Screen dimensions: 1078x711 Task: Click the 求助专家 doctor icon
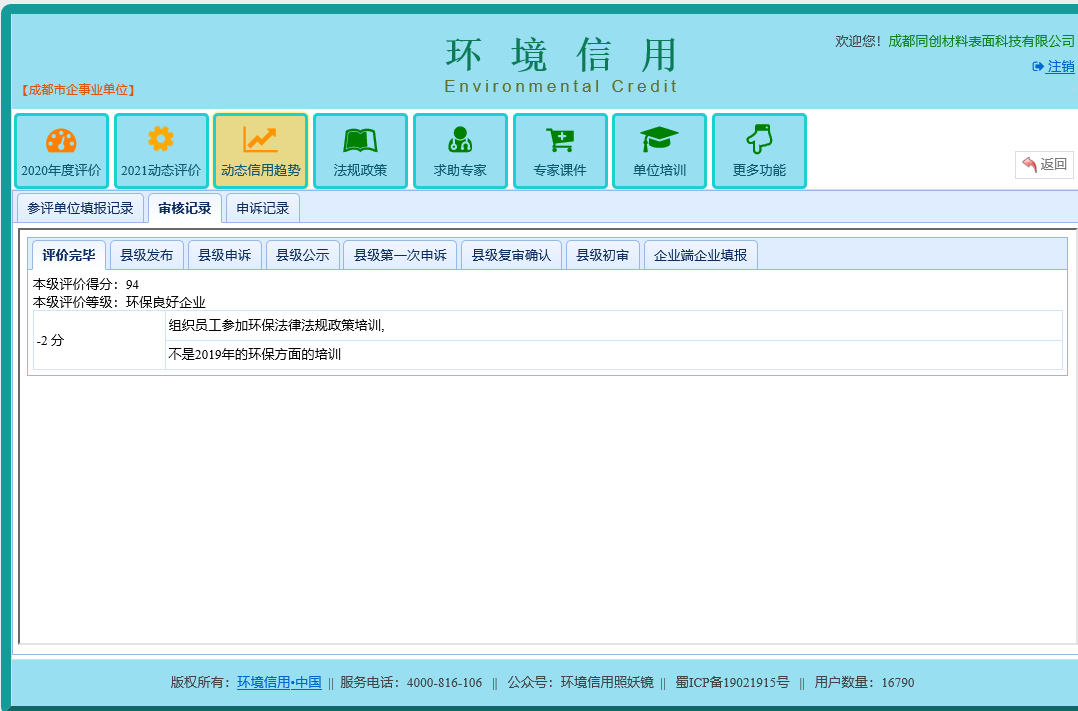coord(460,140)
